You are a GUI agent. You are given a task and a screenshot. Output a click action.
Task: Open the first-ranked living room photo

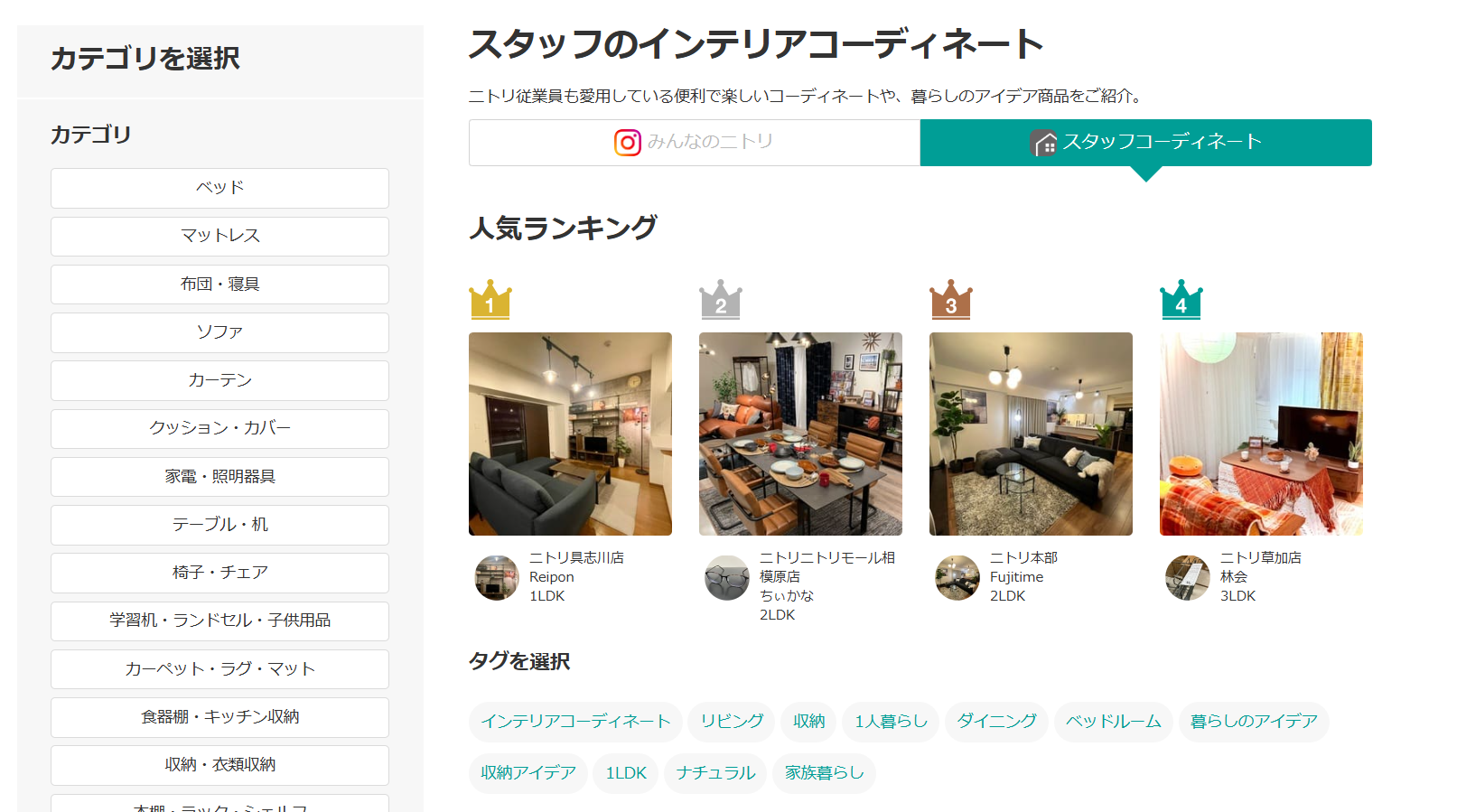coord(570,434)
